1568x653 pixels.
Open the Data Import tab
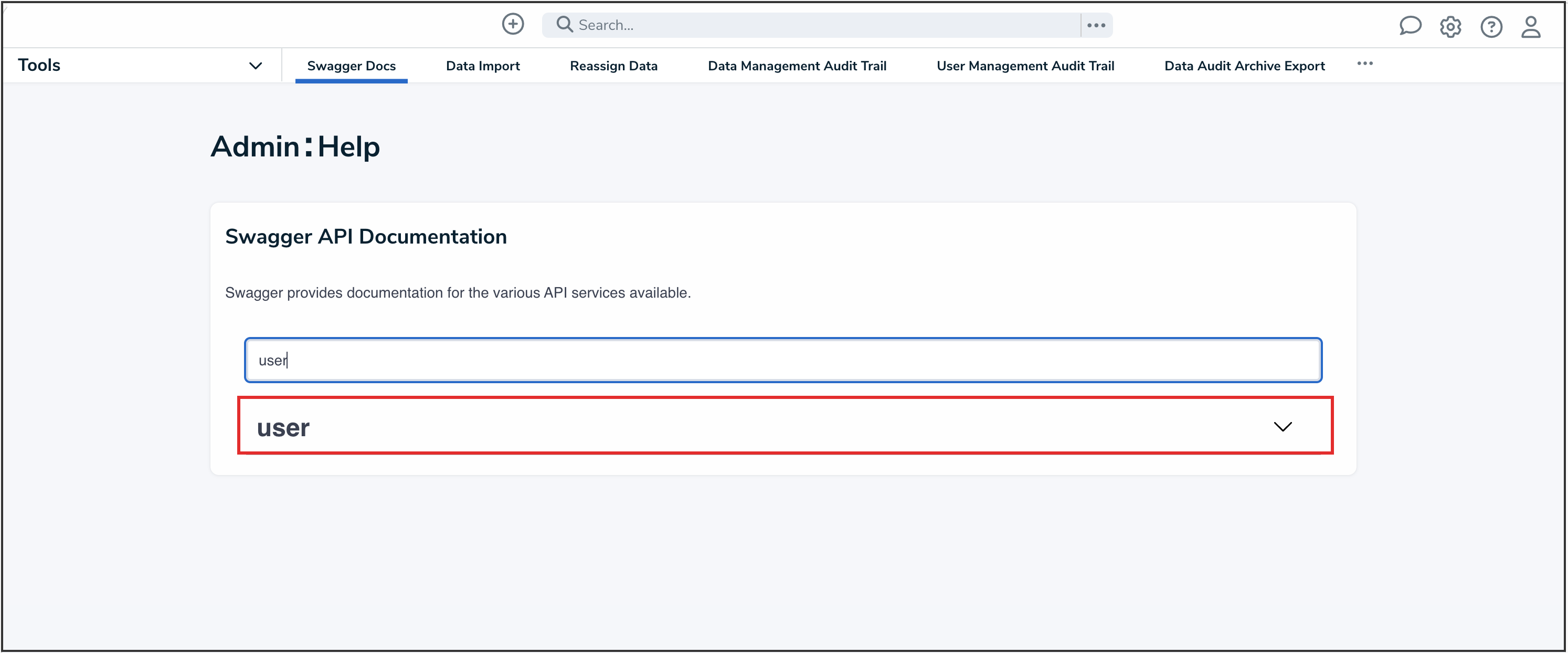tap(483, 66)
